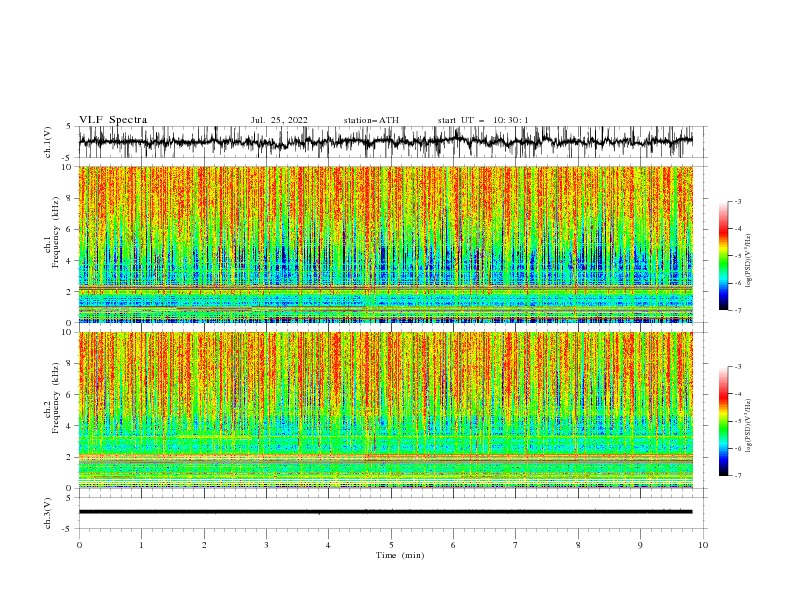
Task: Click the "8" tick label on time axis
Action: pos(578,545)
